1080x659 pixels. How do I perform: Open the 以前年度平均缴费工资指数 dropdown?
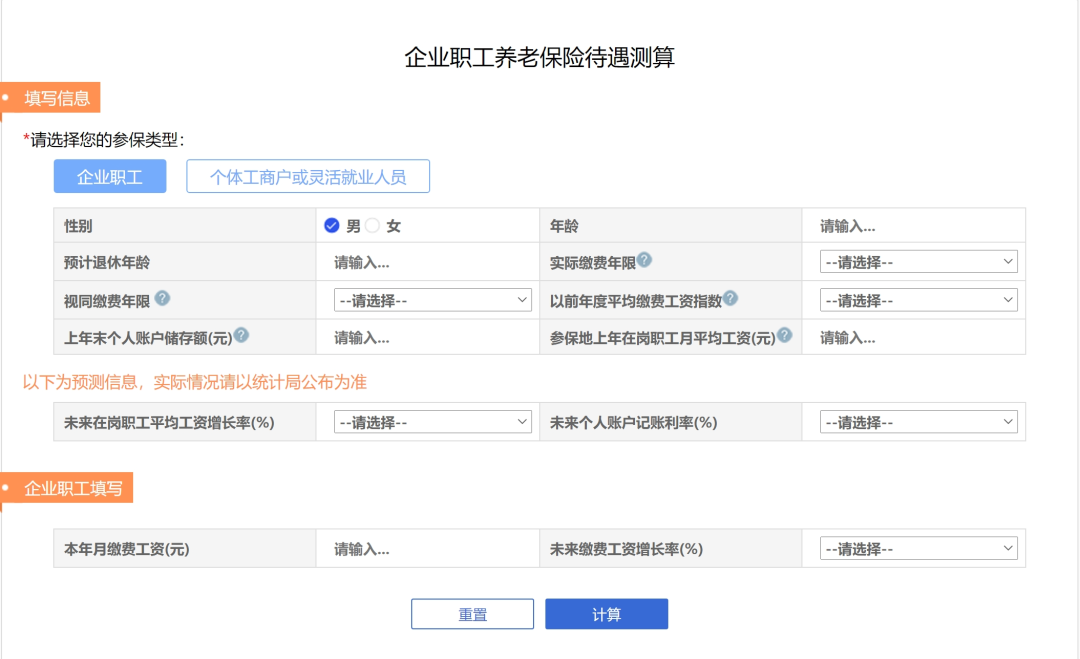(x=918, y=300)
